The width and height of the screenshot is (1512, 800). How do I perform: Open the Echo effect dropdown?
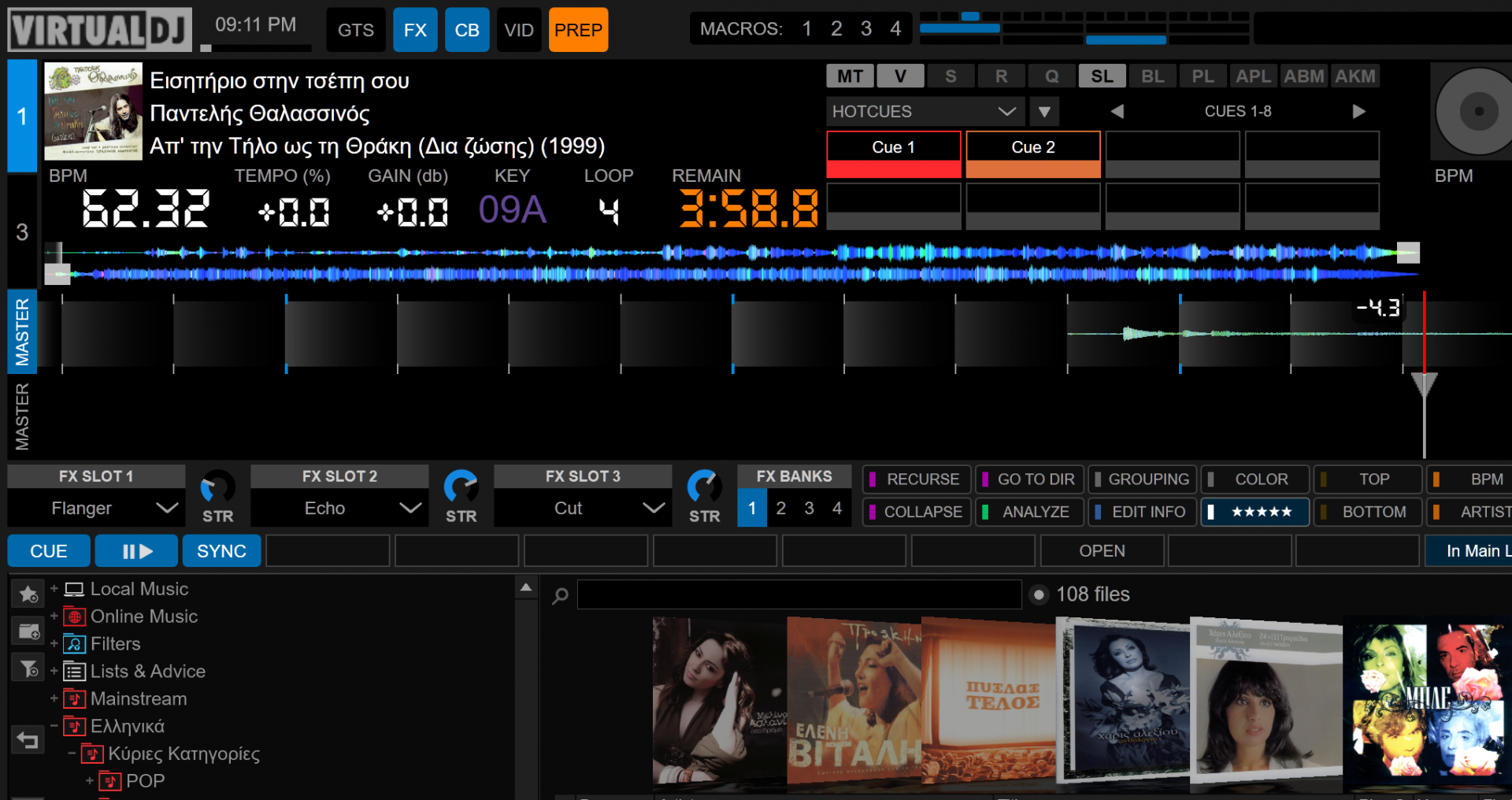click(339, 509)
